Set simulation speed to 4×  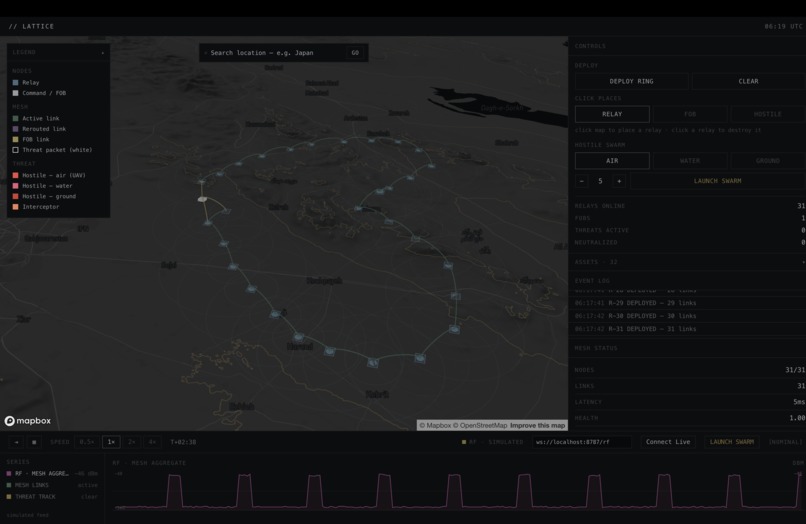click(152, 442)
